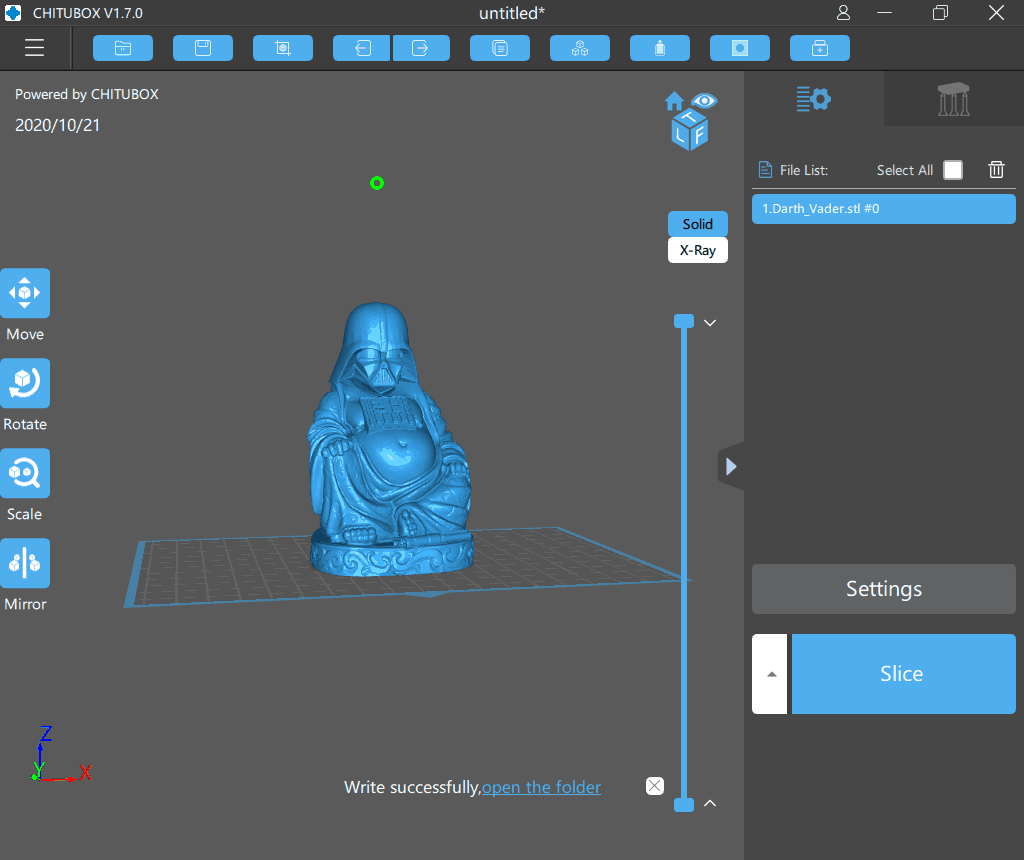Viewport: 1024px width, 860px height.
Task: Select the Move tool
Action: point(25,293)
